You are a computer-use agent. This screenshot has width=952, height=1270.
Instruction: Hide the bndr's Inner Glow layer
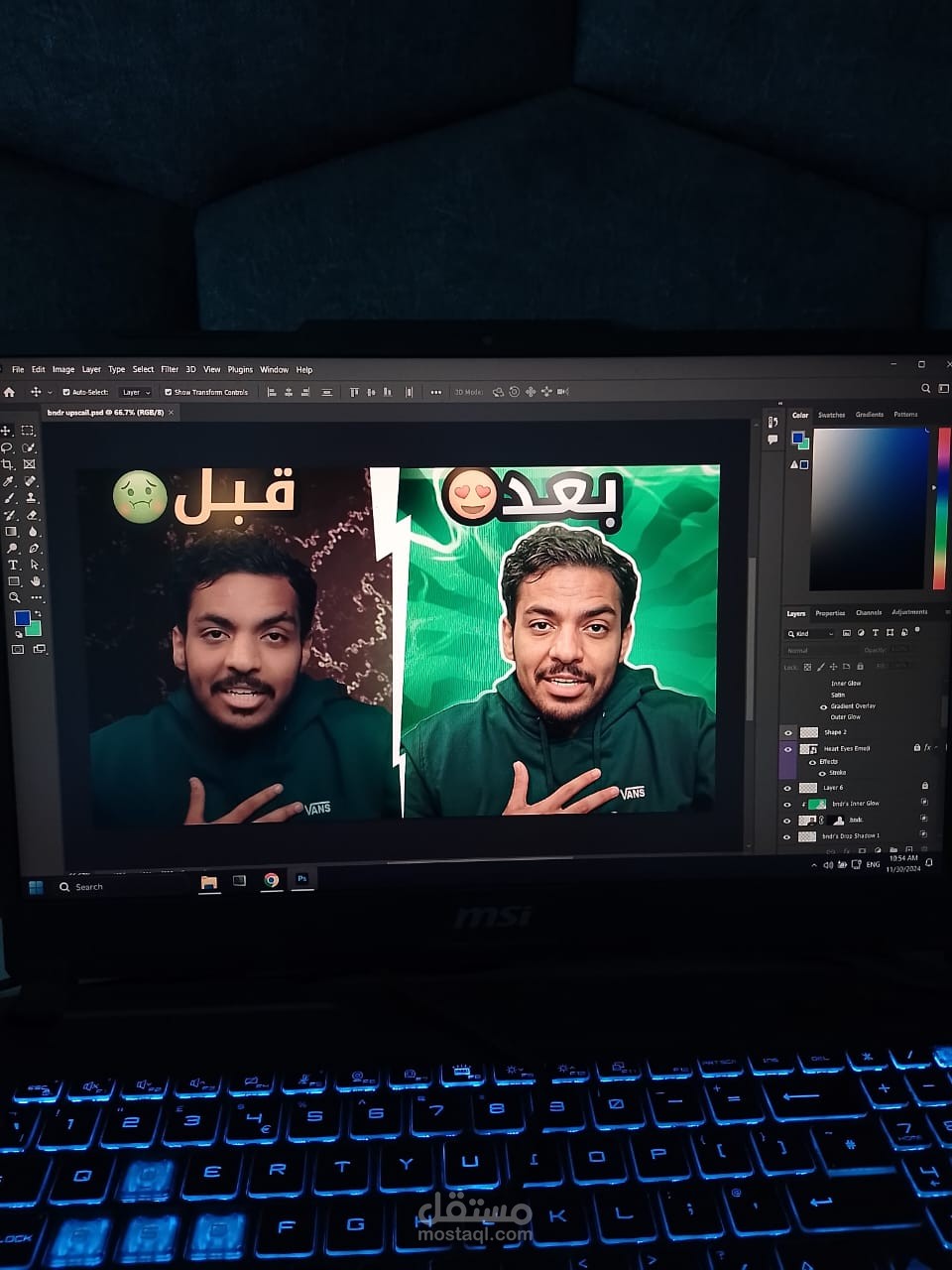click(x=788, y=804)
